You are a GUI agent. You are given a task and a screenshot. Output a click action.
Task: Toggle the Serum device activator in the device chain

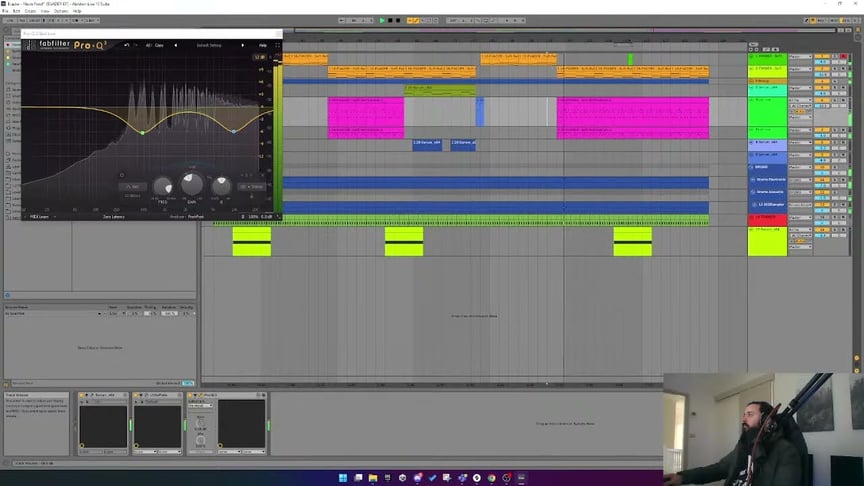click(82, 395)
